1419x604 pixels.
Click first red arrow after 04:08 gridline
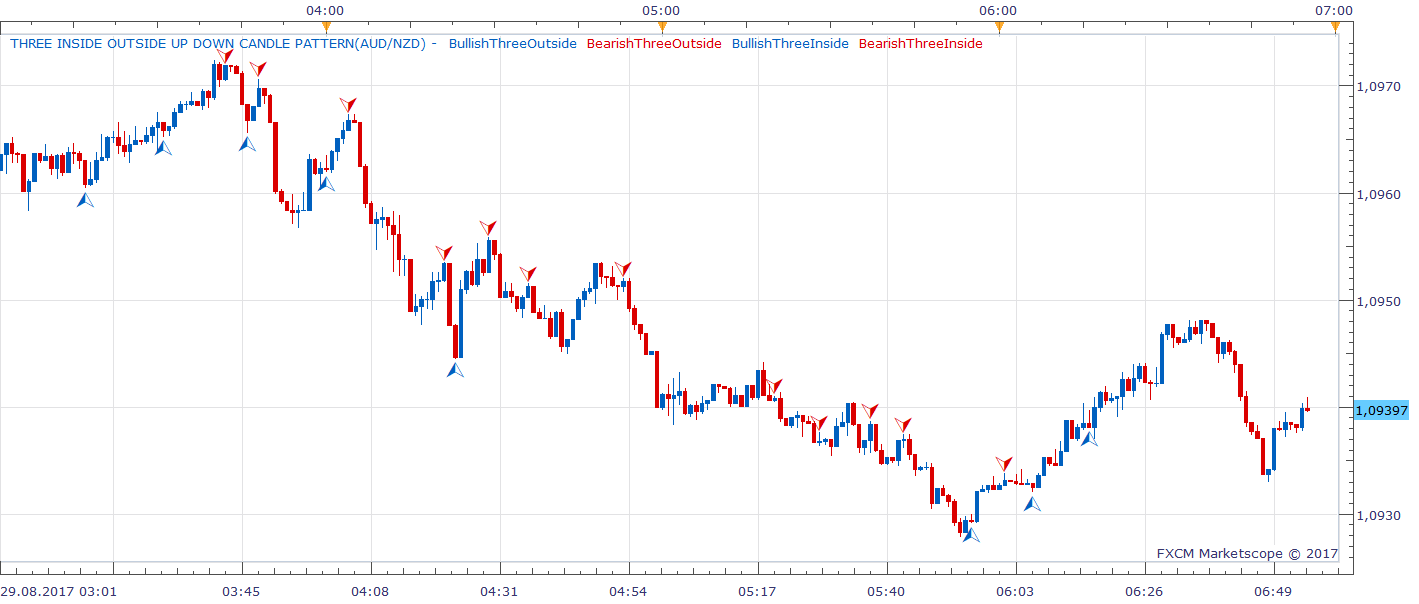[444, 253]
